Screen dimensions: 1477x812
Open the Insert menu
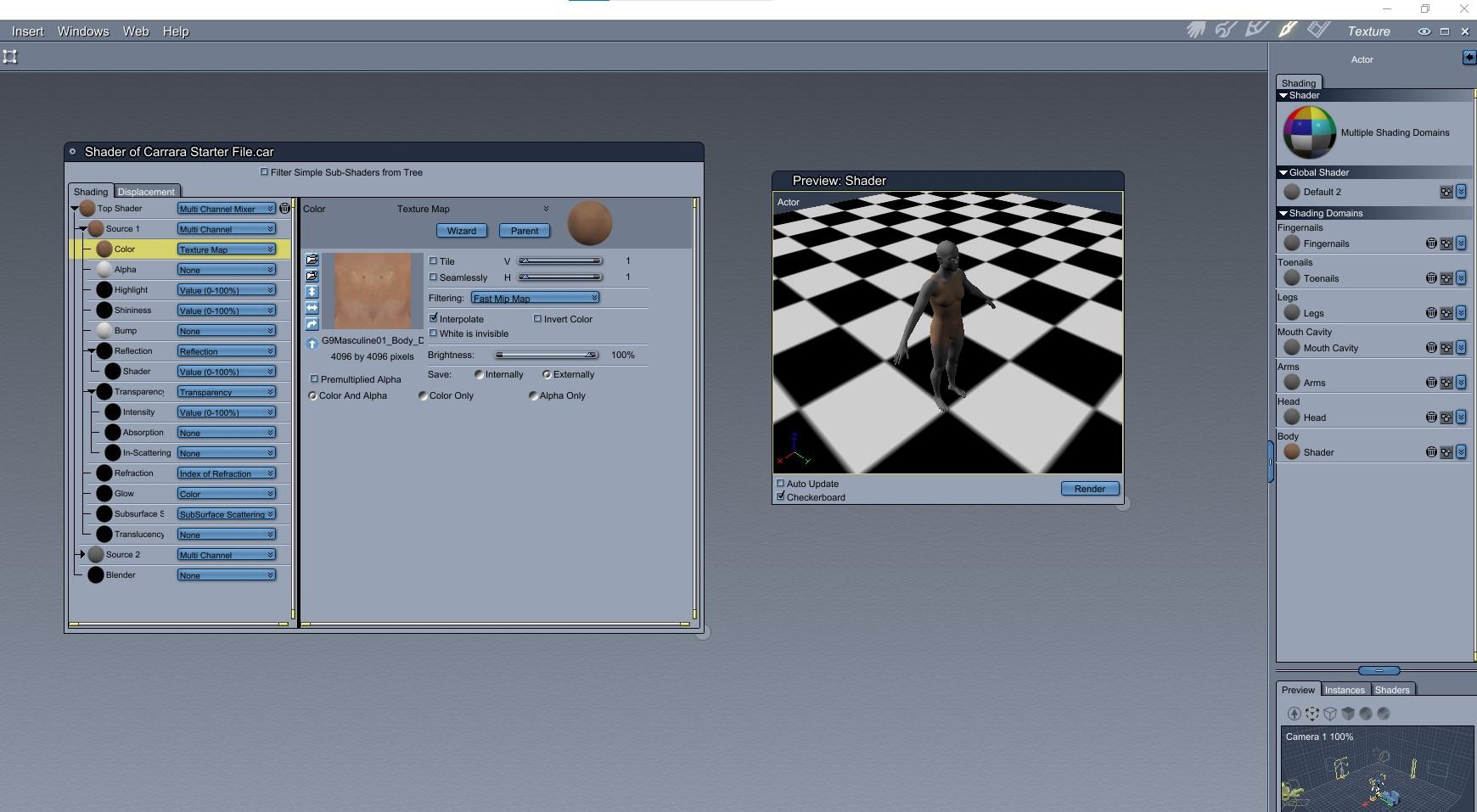click(x=28, y=31)
